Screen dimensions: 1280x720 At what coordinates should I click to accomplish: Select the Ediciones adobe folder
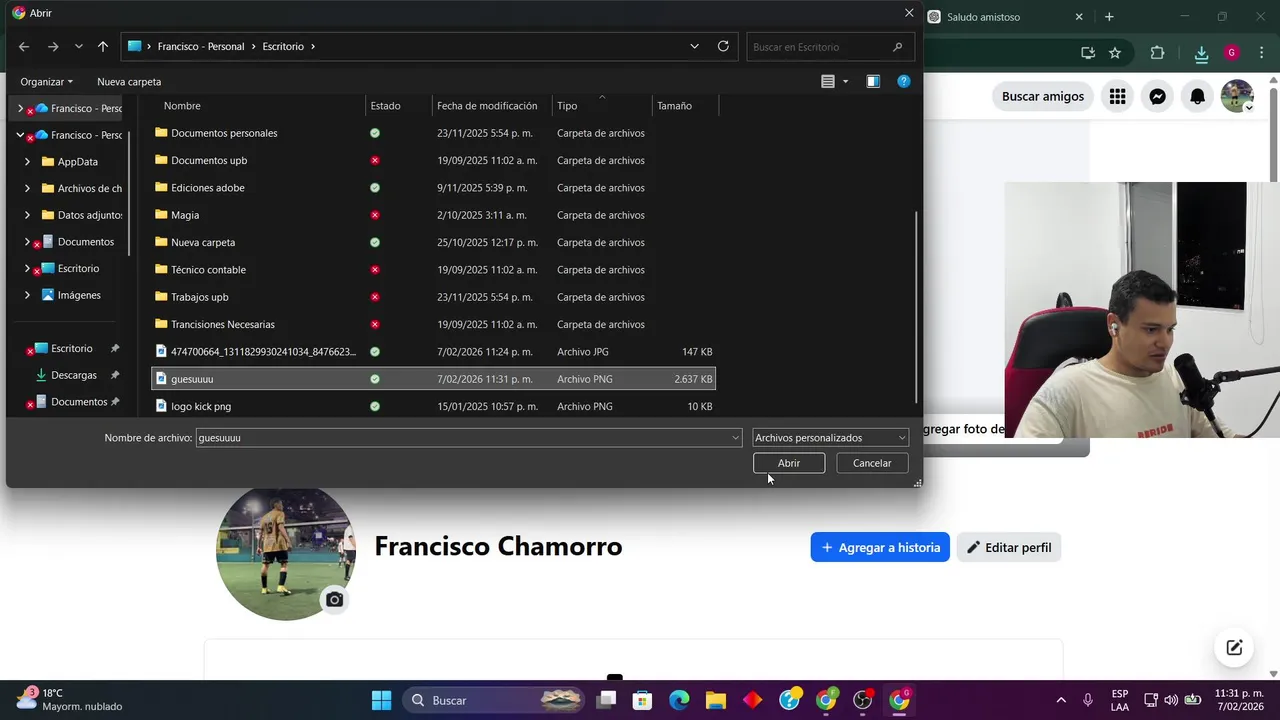pos(434,188)
